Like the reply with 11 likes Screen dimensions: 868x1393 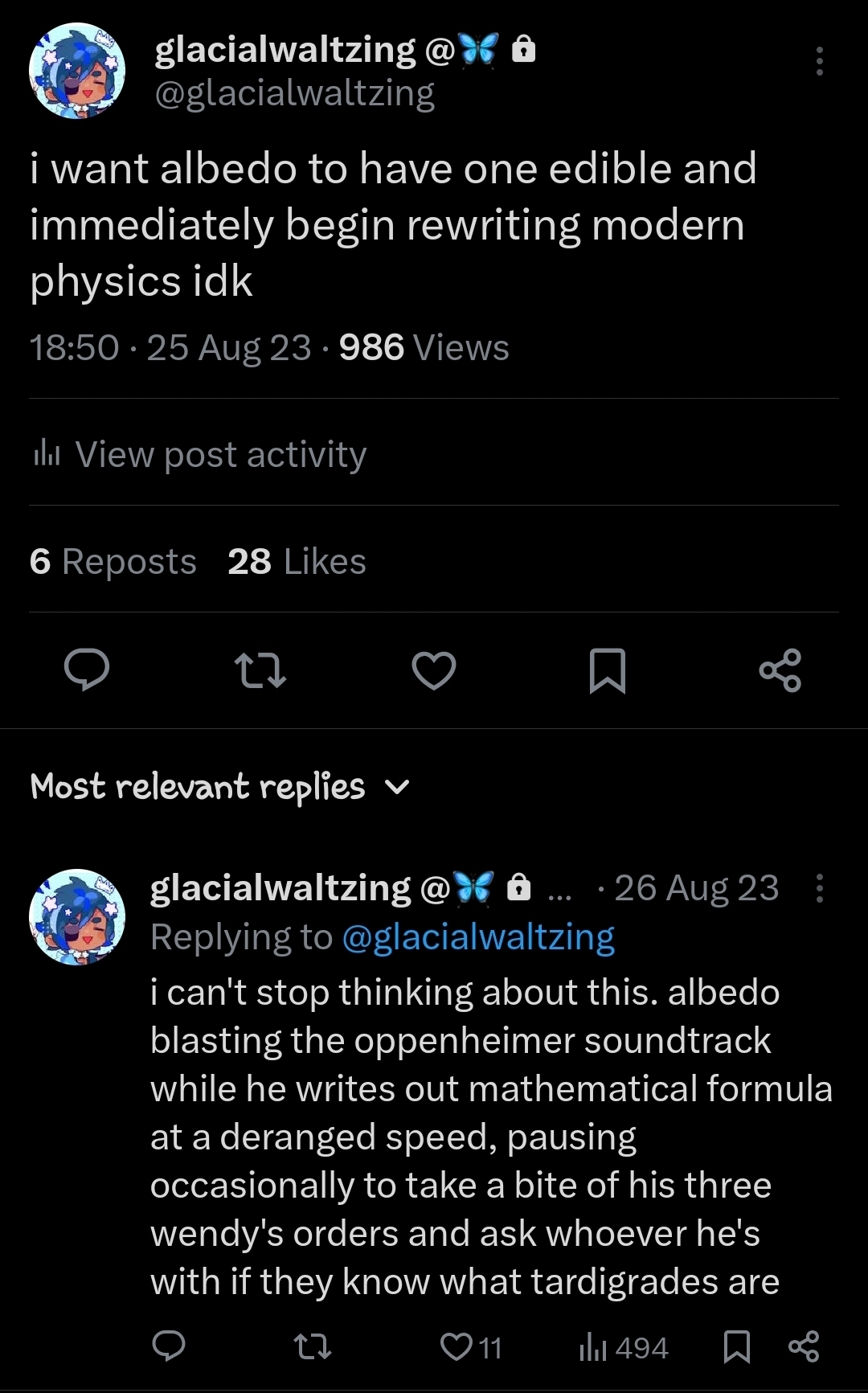(457, 1346)
